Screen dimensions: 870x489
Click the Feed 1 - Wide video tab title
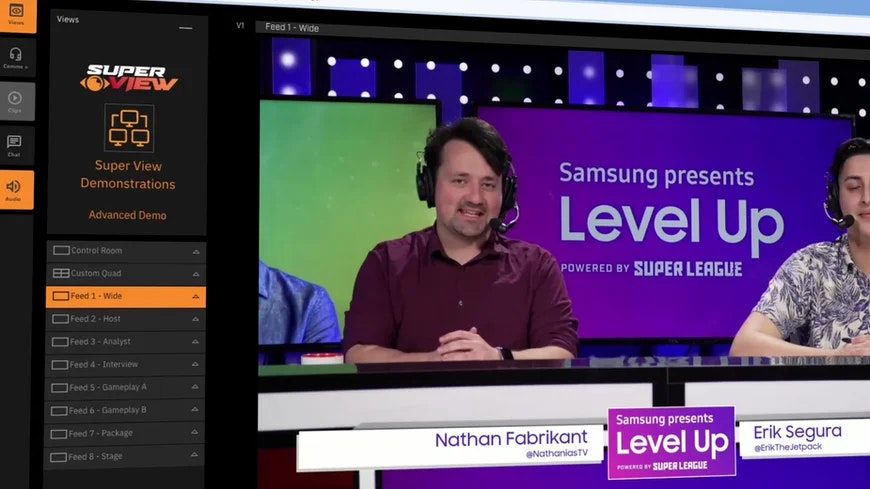click(x=292, y=27)
